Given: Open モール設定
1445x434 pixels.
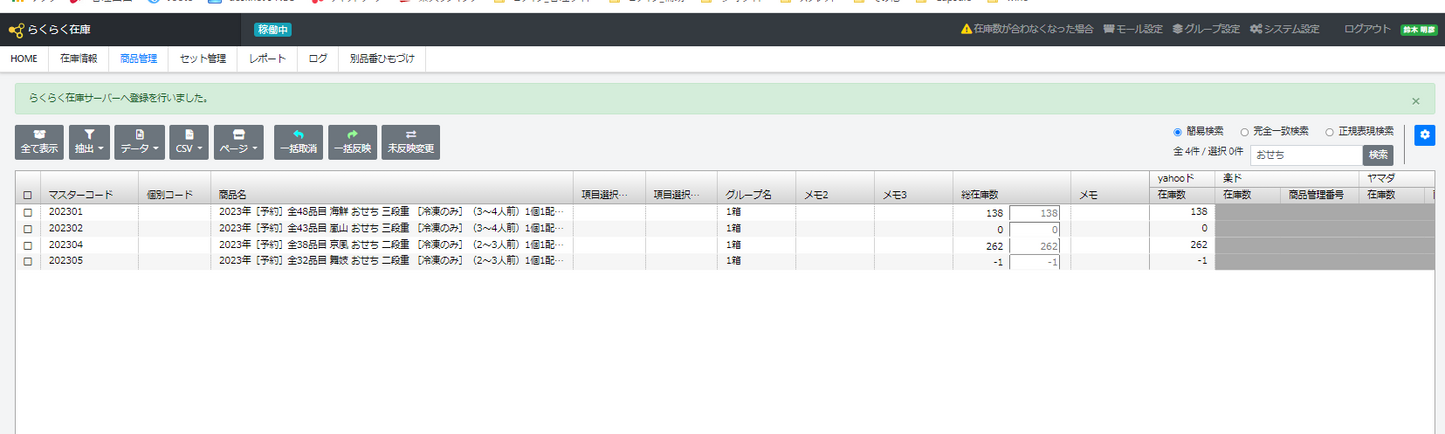Looking at the screenshot, I should (1133, 29).
